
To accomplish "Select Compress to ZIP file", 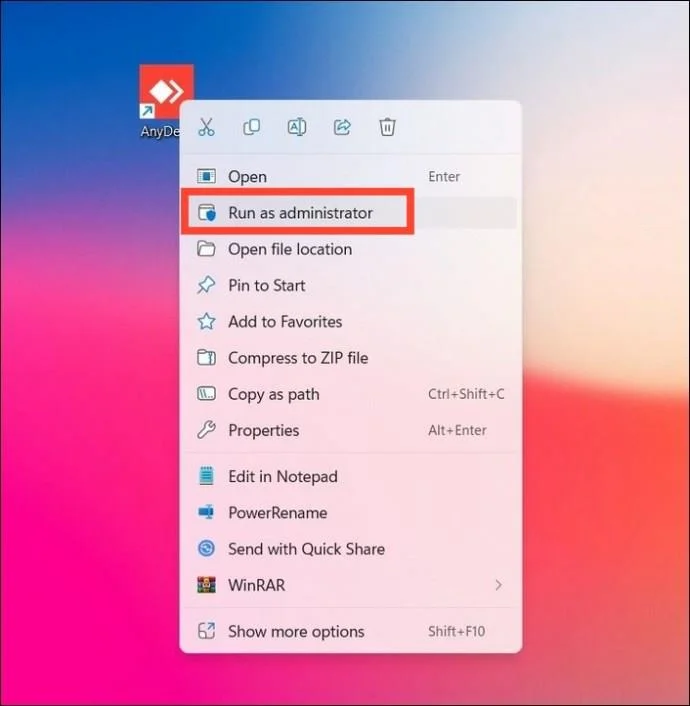I will click(350, 358).
